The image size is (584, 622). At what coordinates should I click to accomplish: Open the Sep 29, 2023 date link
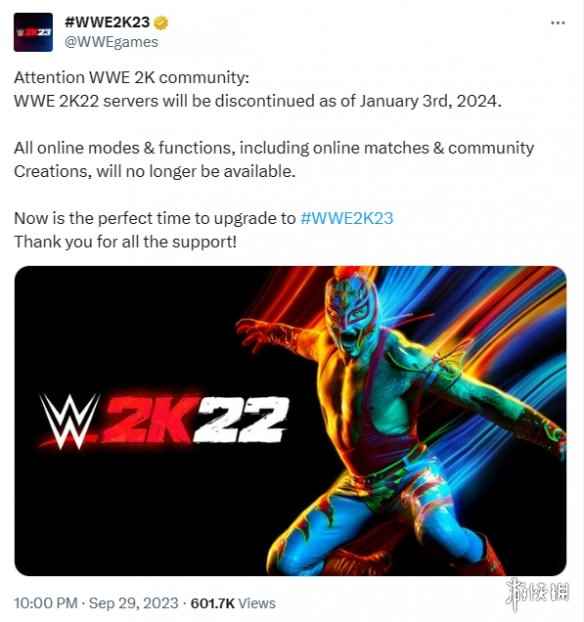point(133,603)
